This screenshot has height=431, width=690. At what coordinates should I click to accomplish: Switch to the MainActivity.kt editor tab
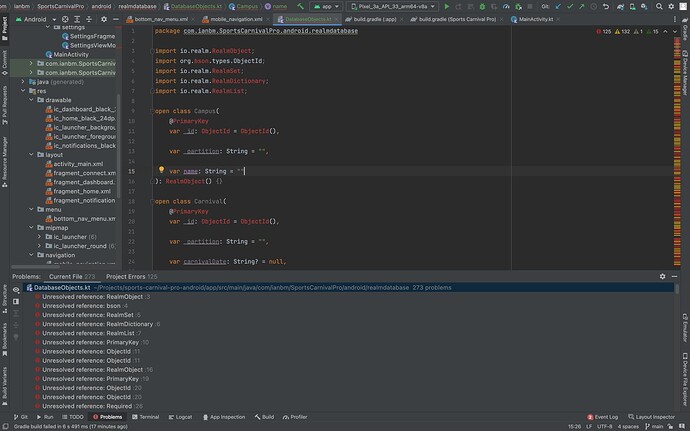click(538, 19)
